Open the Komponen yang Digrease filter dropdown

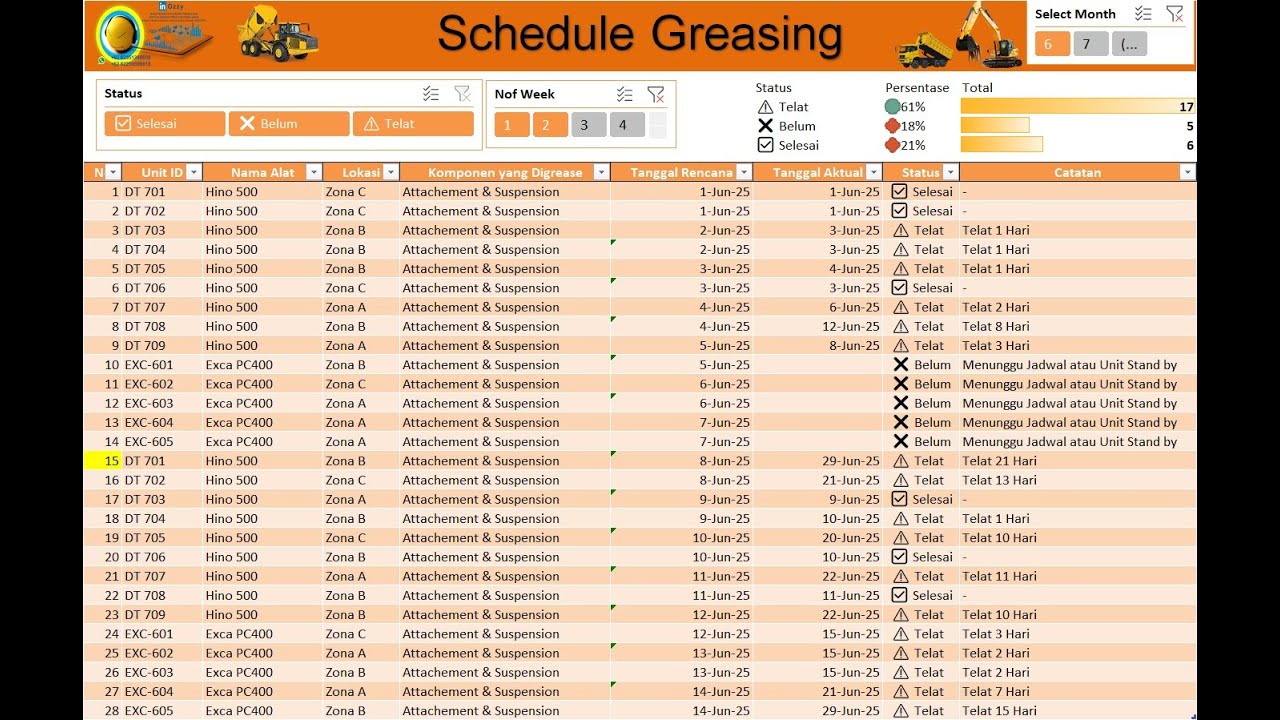(x=601, y=172)
